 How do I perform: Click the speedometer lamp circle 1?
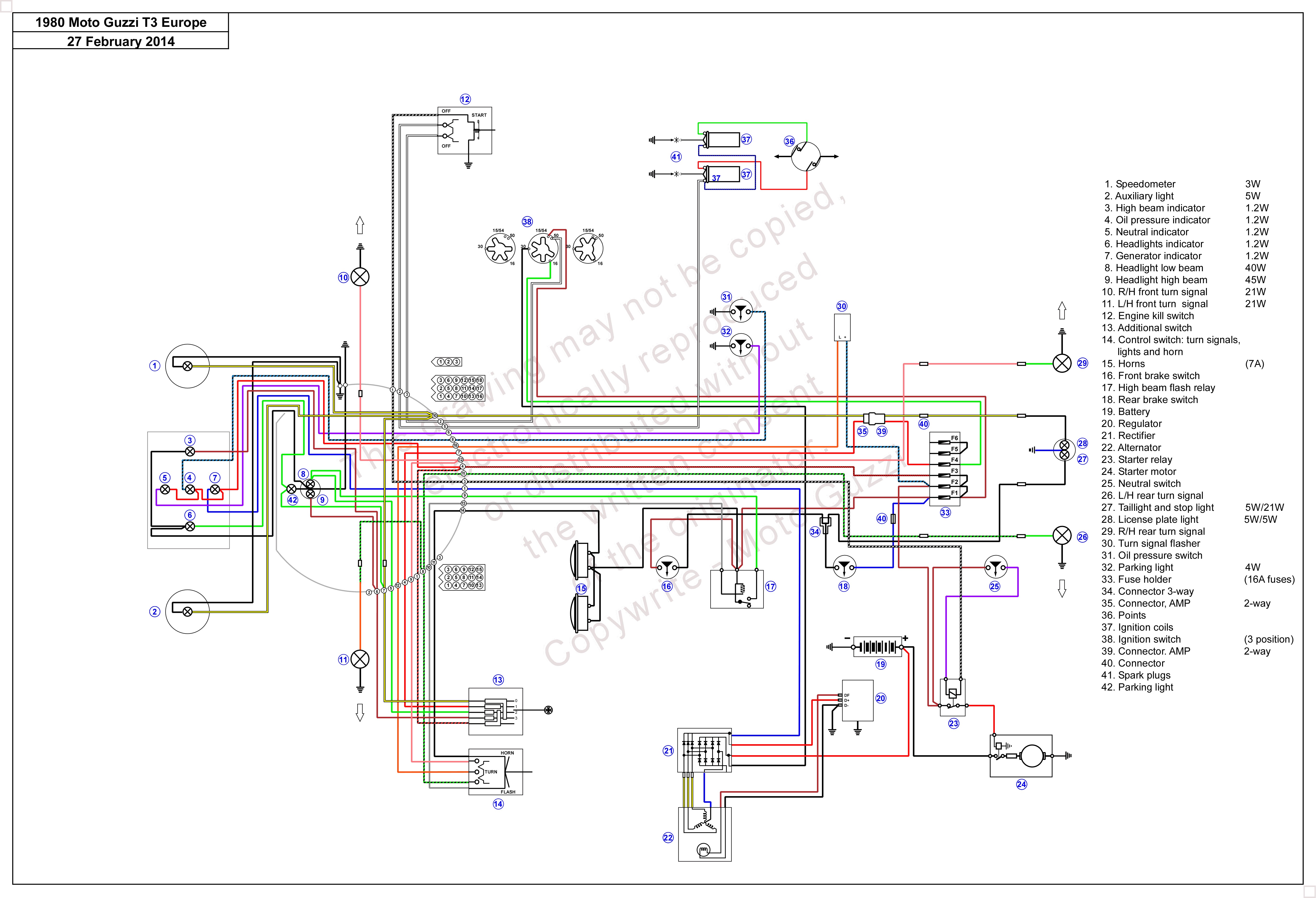pos(187,366)
